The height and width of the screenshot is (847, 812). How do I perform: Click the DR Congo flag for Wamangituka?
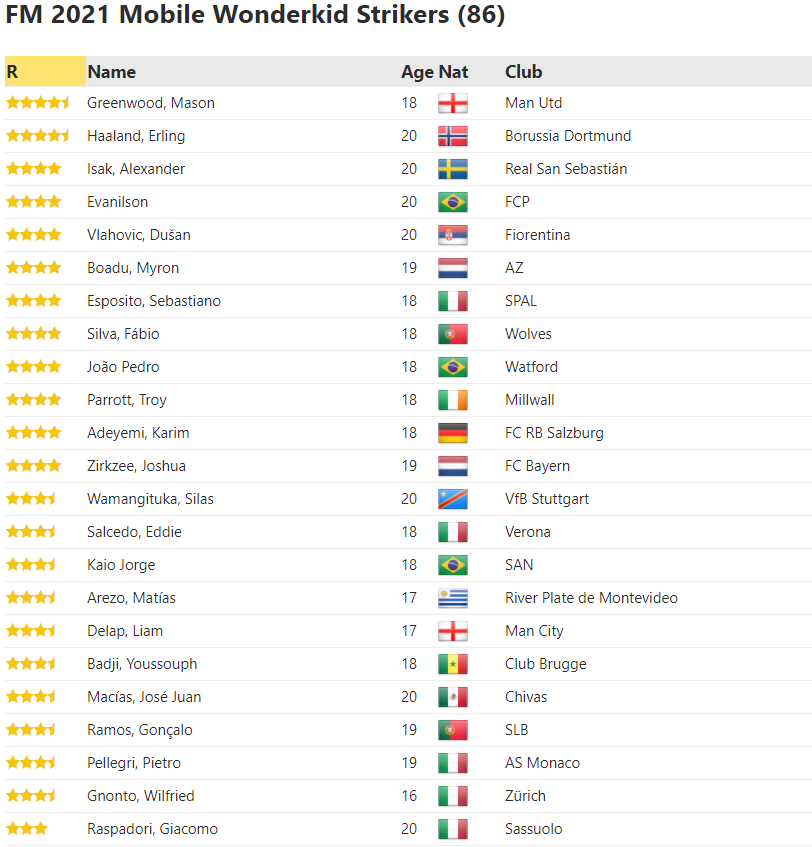click(x=452, y=499)
